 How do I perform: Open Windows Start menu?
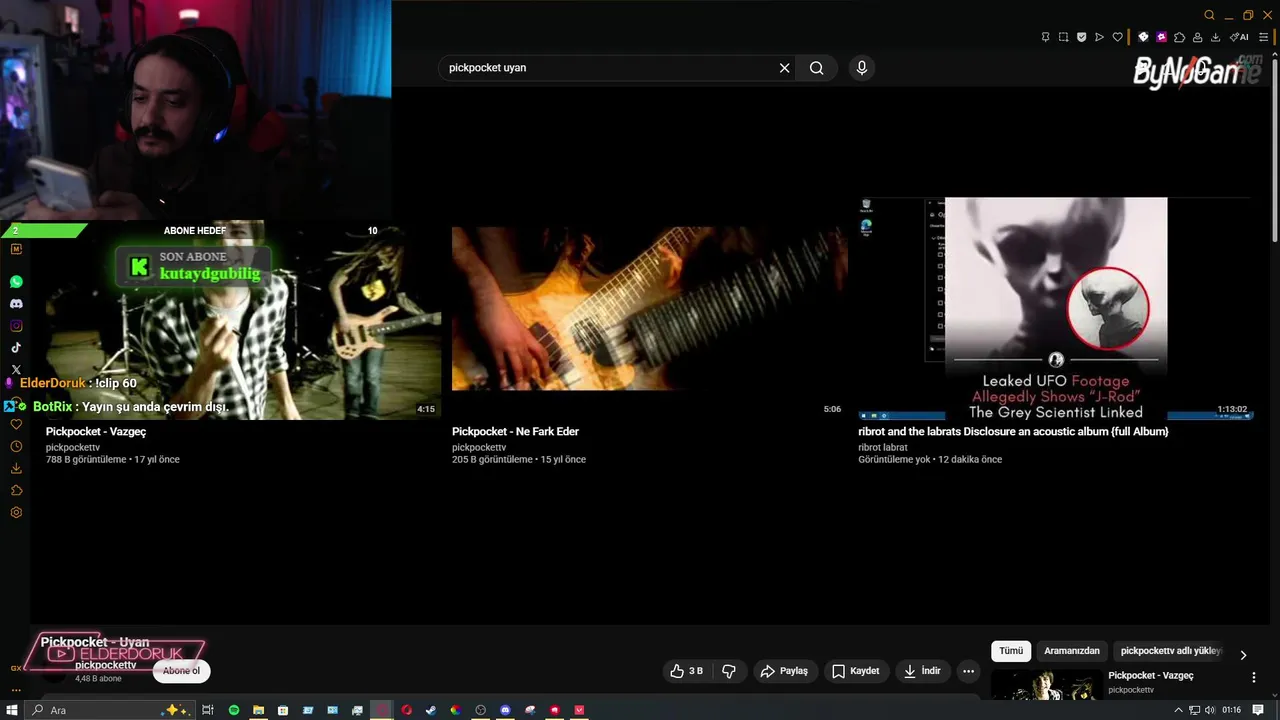pos(12,710)
